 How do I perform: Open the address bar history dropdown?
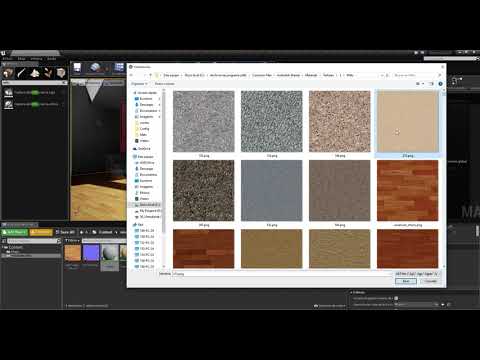click(382, 75)
